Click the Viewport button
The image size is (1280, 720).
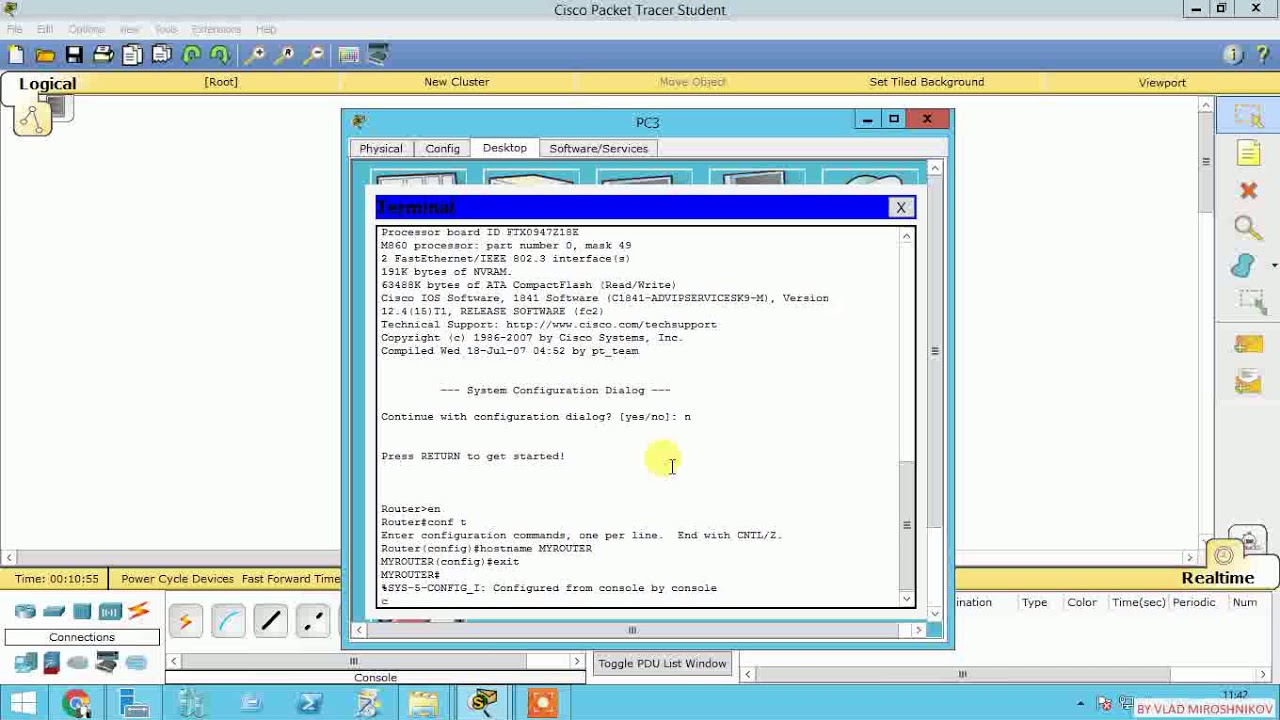pyautogui.click(x=1162, y=83)
